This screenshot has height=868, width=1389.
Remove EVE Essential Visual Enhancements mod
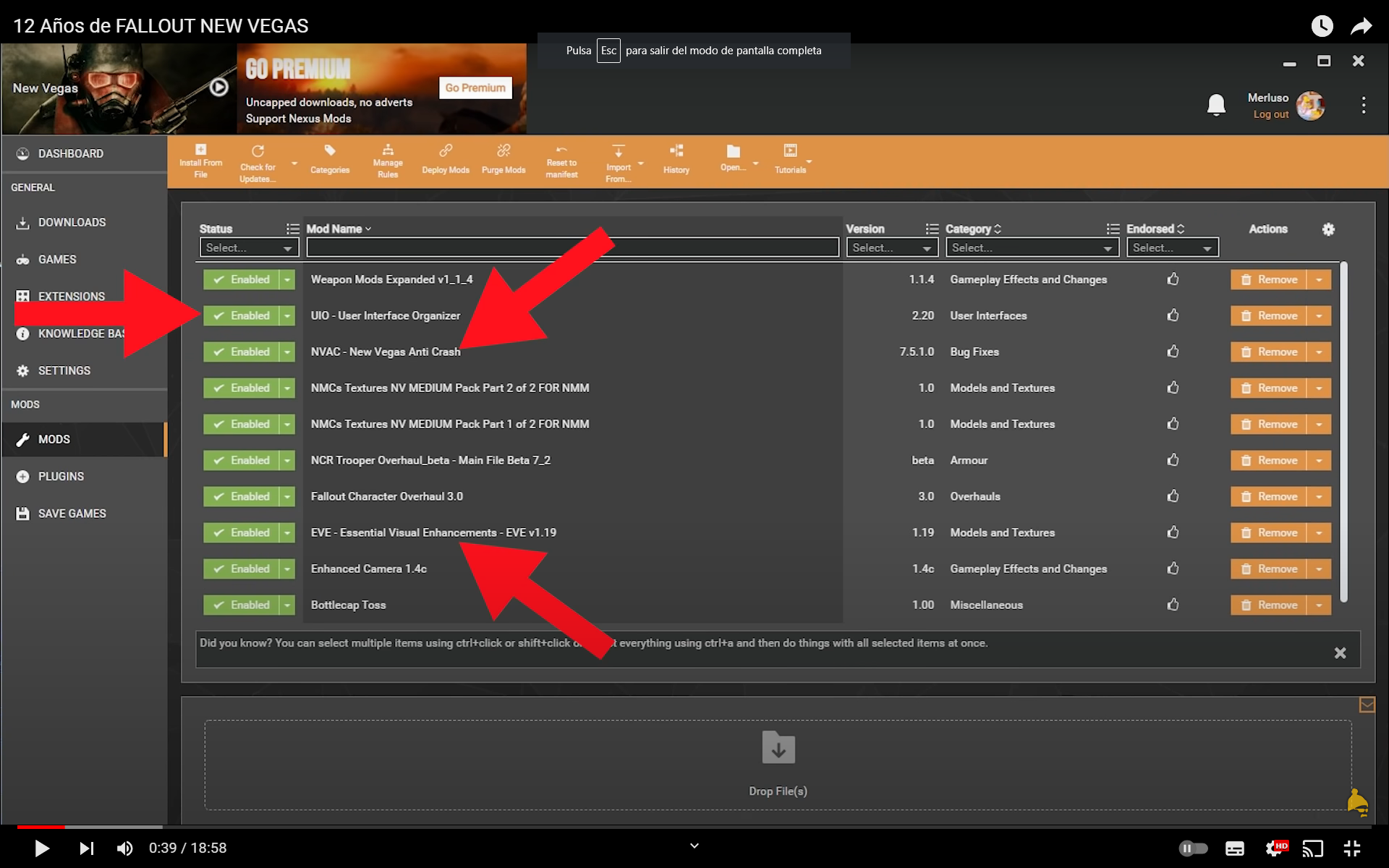pos(1269,532)
